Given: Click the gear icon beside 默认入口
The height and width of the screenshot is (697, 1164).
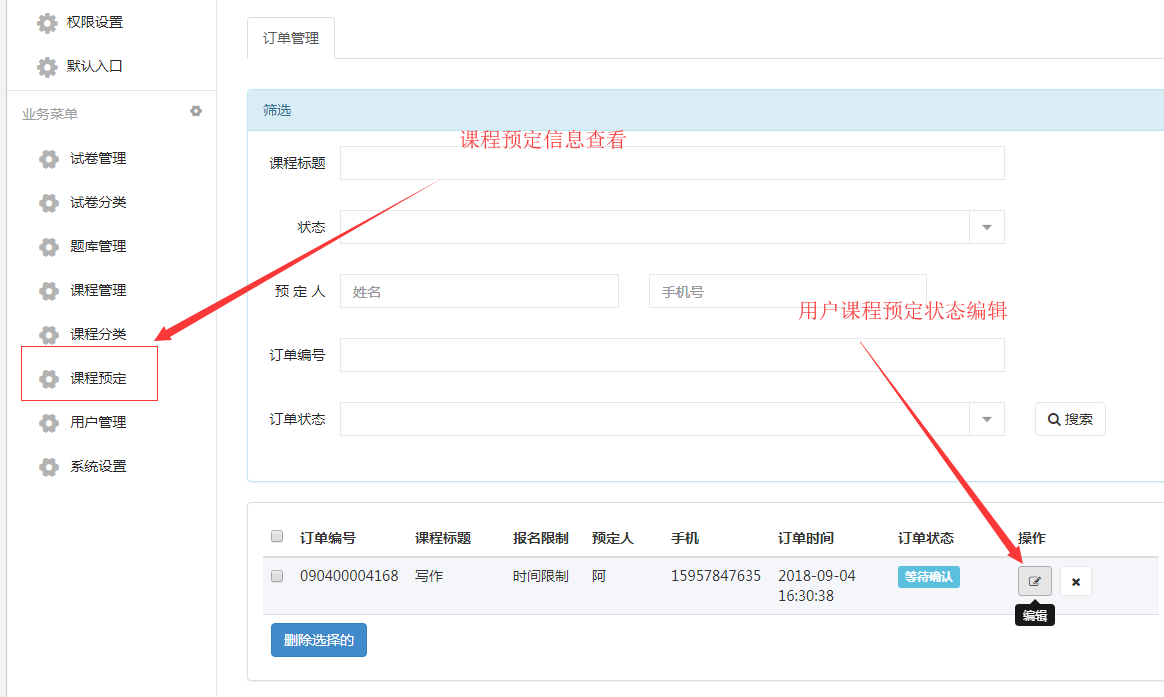Looking at the screenshot, I should pyautogui.click(x=47, y=67).
